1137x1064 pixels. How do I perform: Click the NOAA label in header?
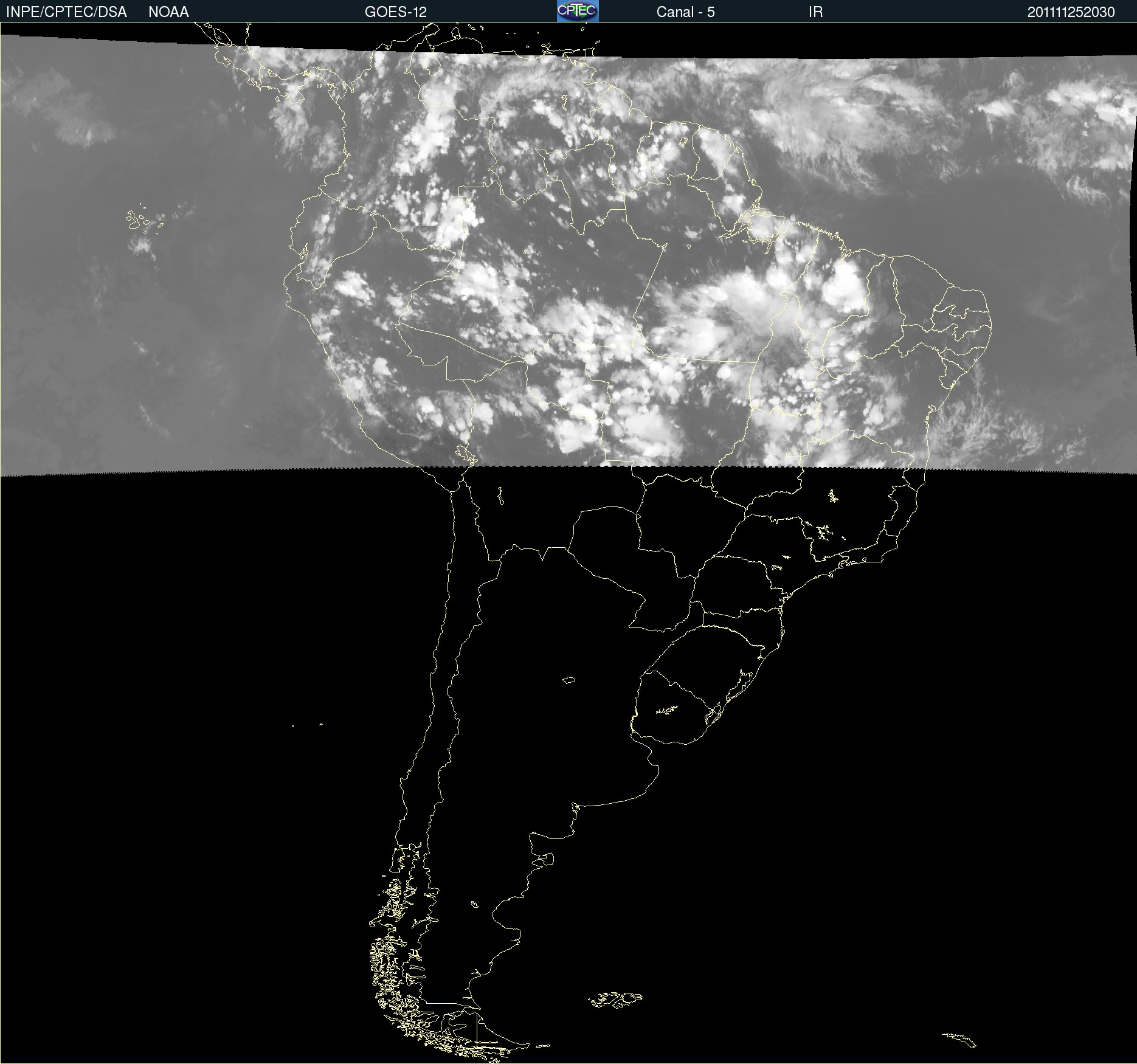pos(168,12)
